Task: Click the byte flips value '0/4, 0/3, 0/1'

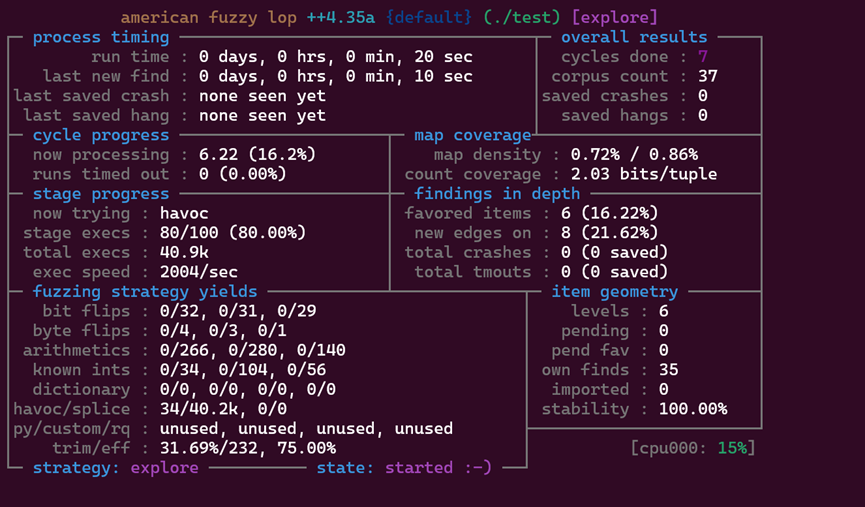Action: (x=223, y=330)
